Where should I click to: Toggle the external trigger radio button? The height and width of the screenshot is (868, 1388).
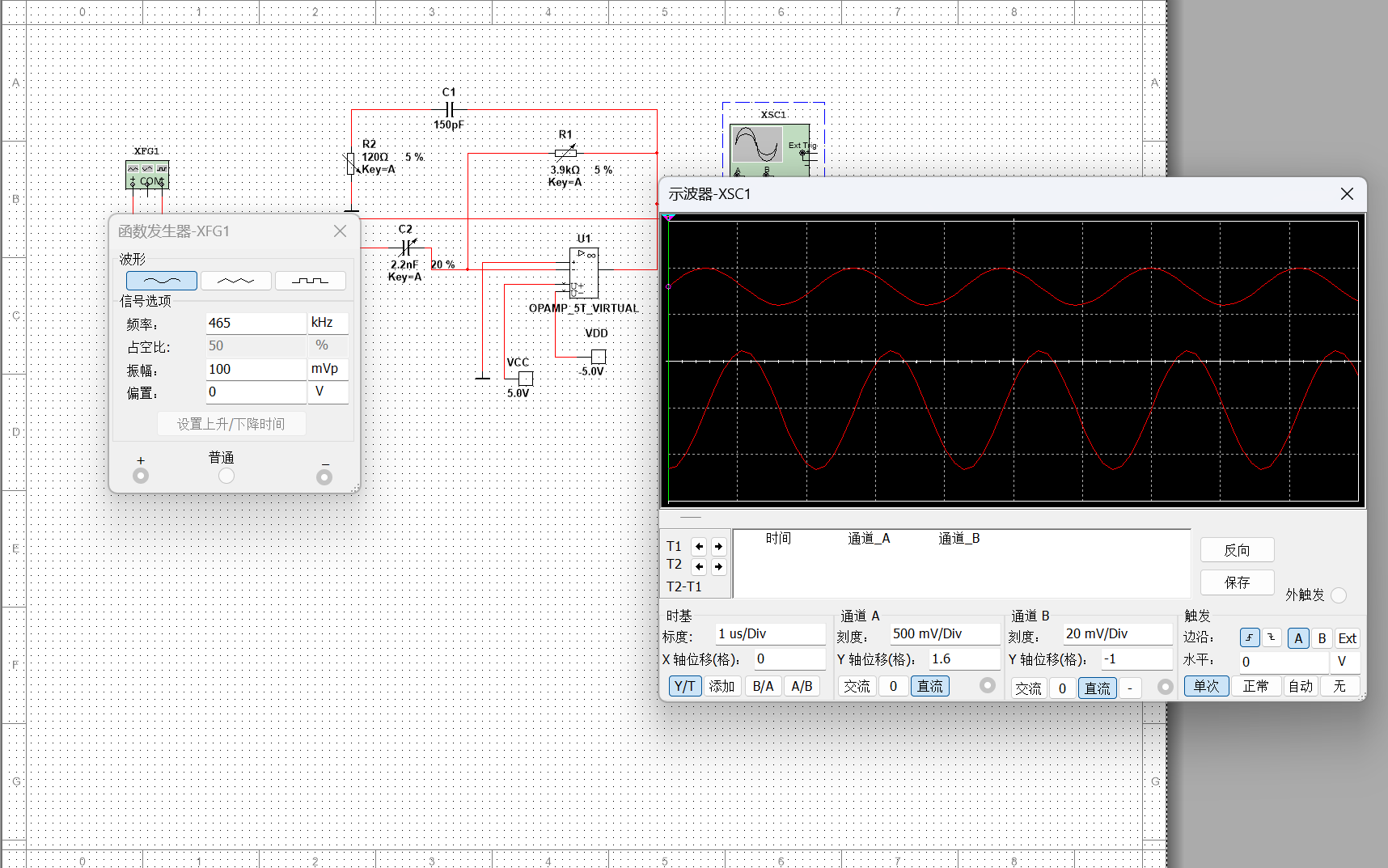pos(1339,595)
